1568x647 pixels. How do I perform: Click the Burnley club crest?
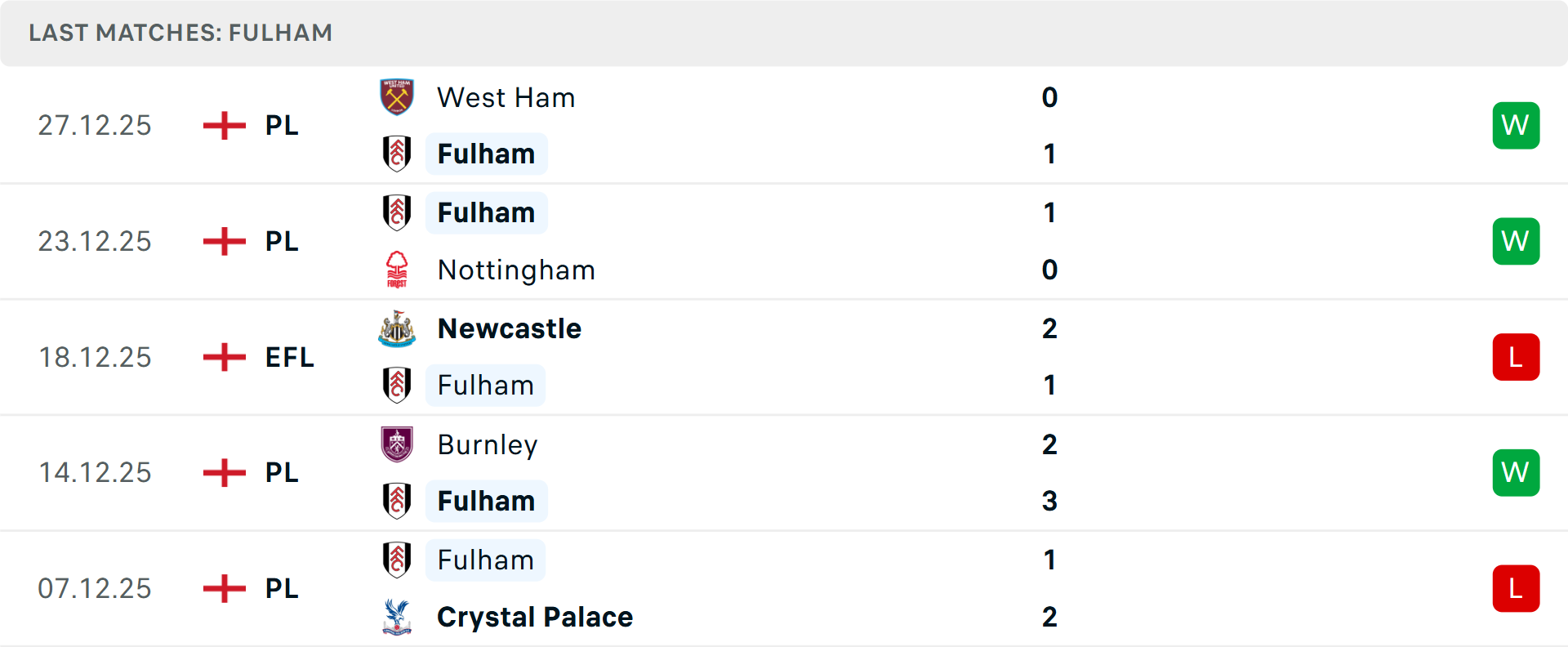pos(397,444)
